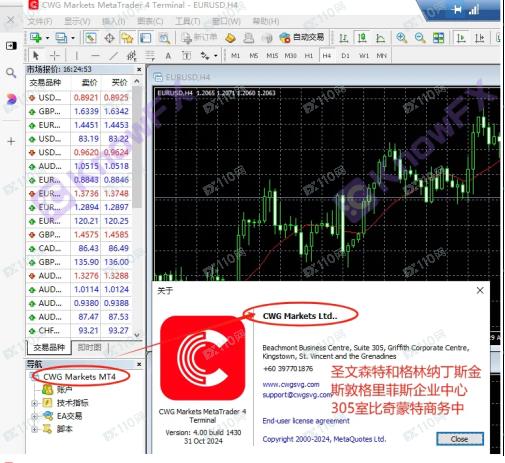The width and height of the screenshot is (505, 463).
Task: Switch to the 即时图 tab
Action: click(x=89, y=347)
